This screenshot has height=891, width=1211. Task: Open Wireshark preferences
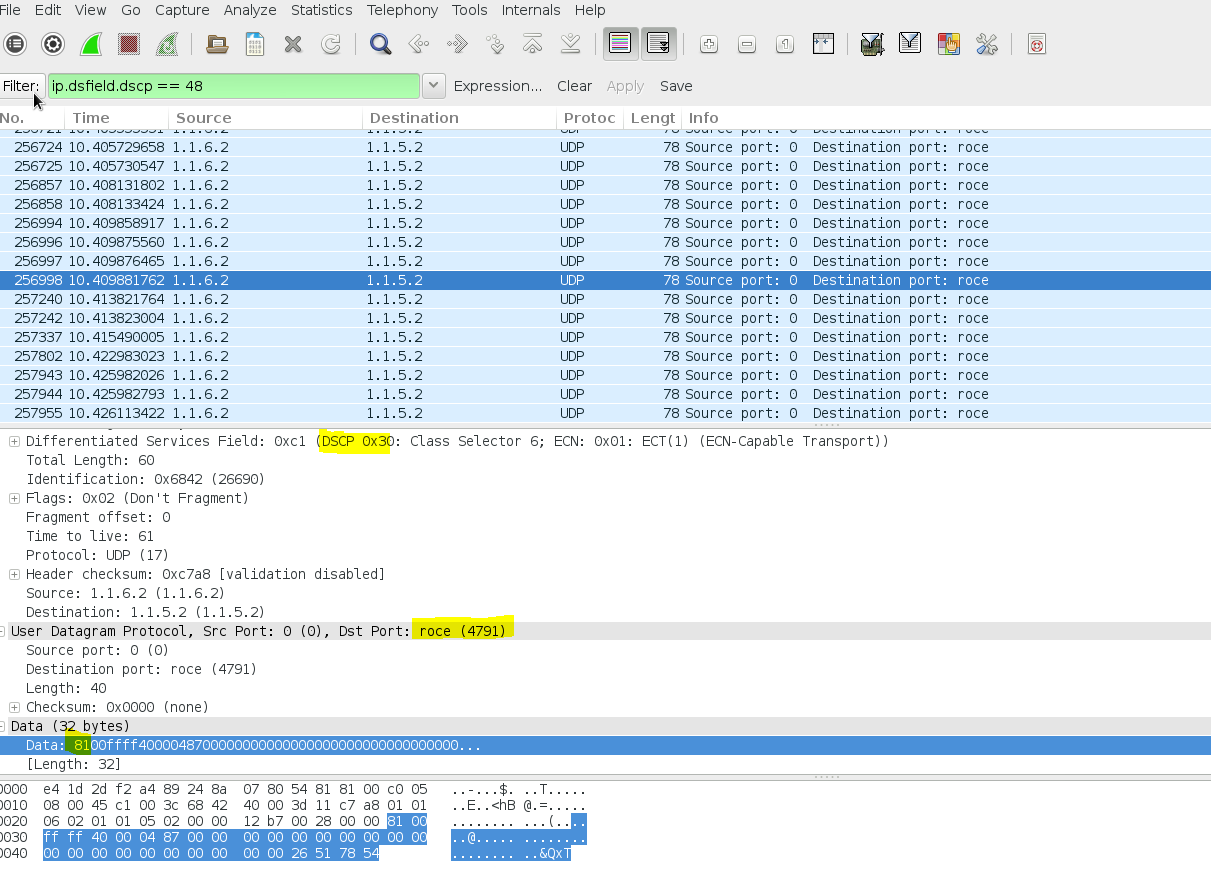coord(985,44)
